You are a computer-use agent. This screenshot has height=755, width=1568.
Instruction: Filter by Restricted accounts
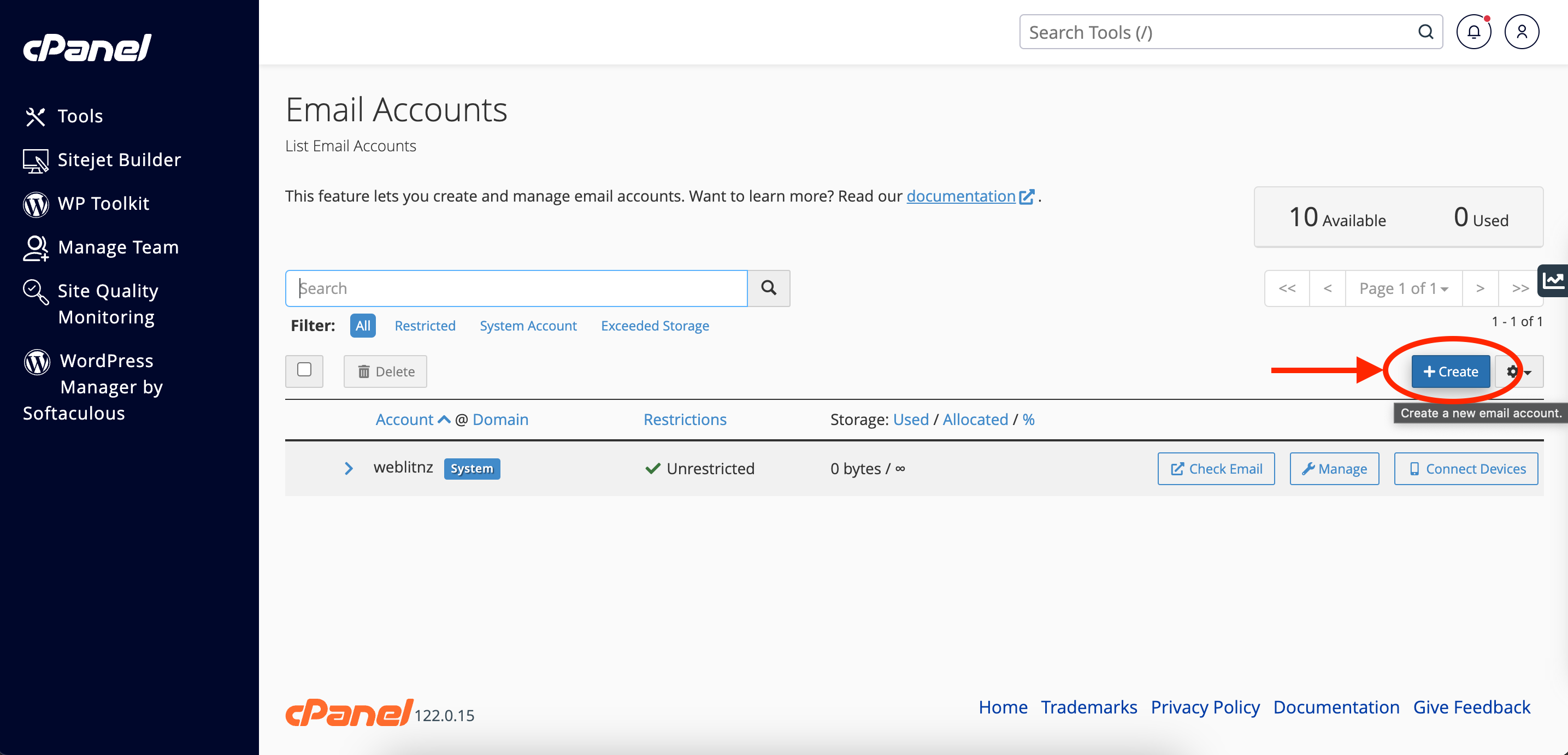[x=425, y=326]
